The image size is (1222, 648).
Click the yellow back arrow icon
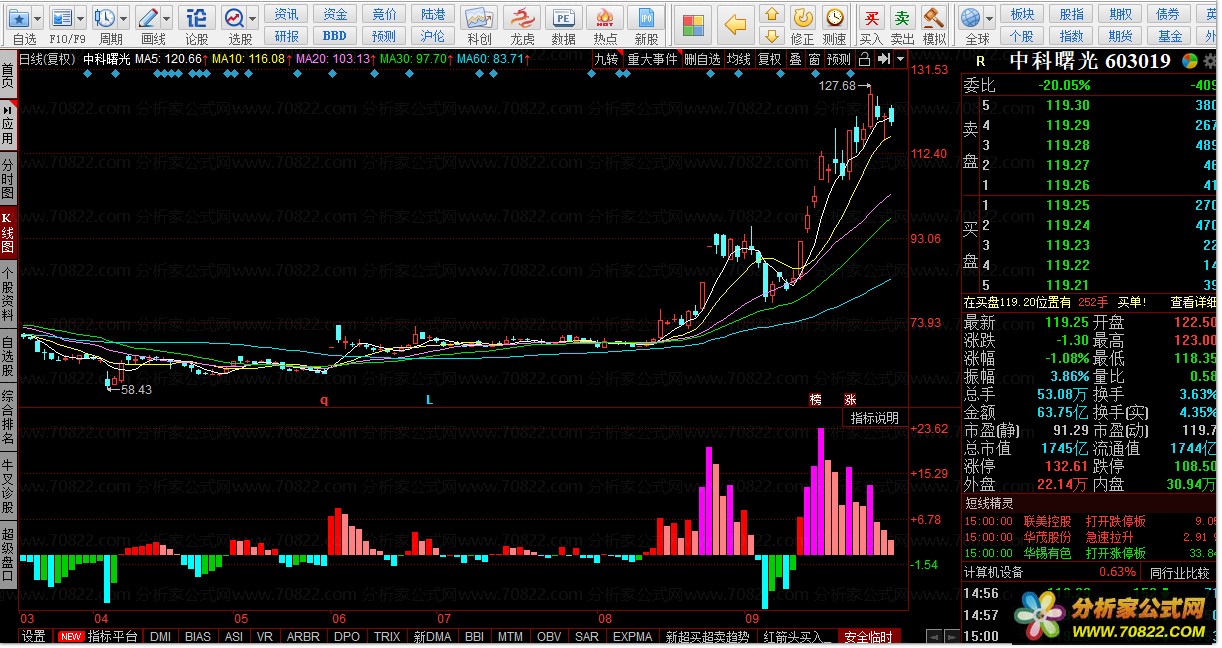(736, 24)
